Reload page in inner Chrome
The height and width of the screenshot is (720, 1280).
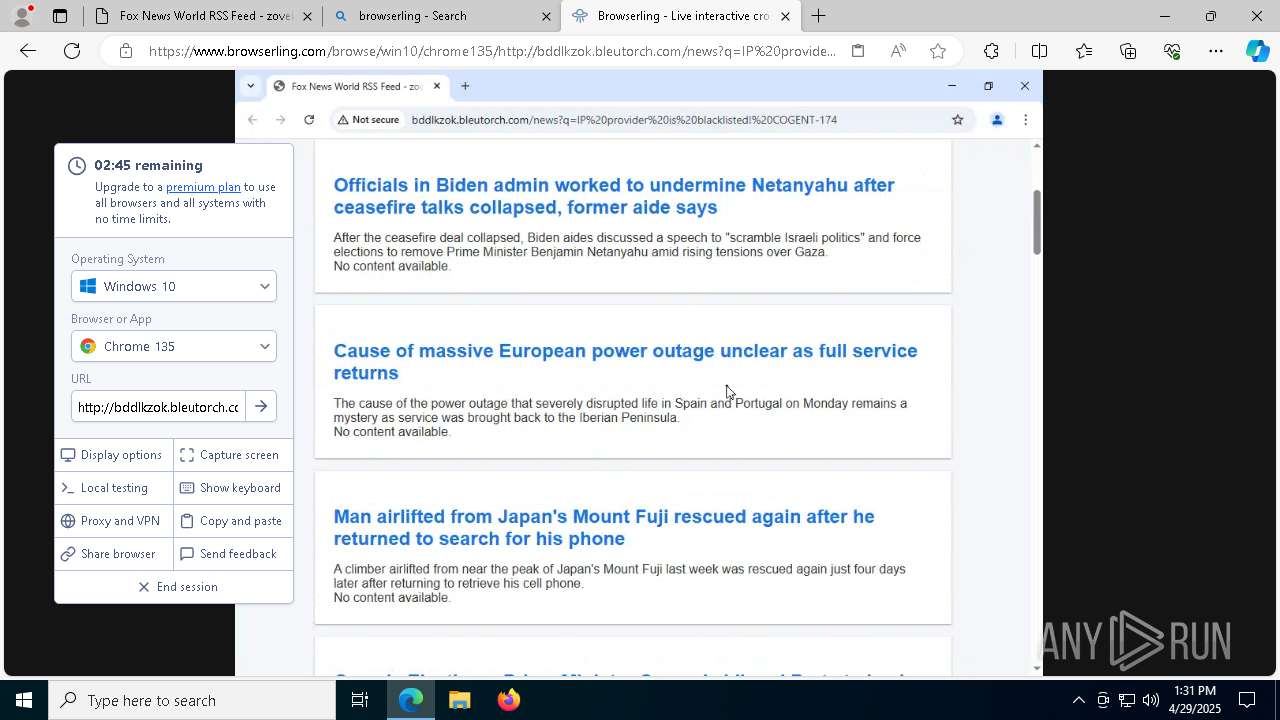[309, 120]
